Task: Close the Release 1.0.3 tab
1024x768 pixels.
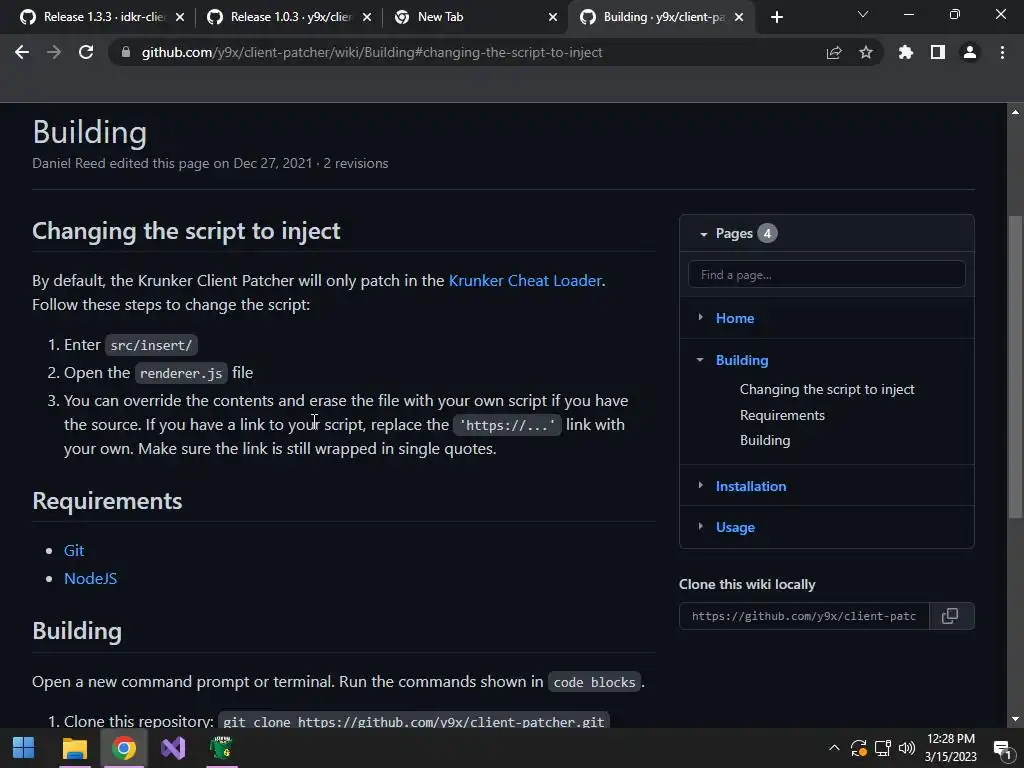Action: (367, 17)
